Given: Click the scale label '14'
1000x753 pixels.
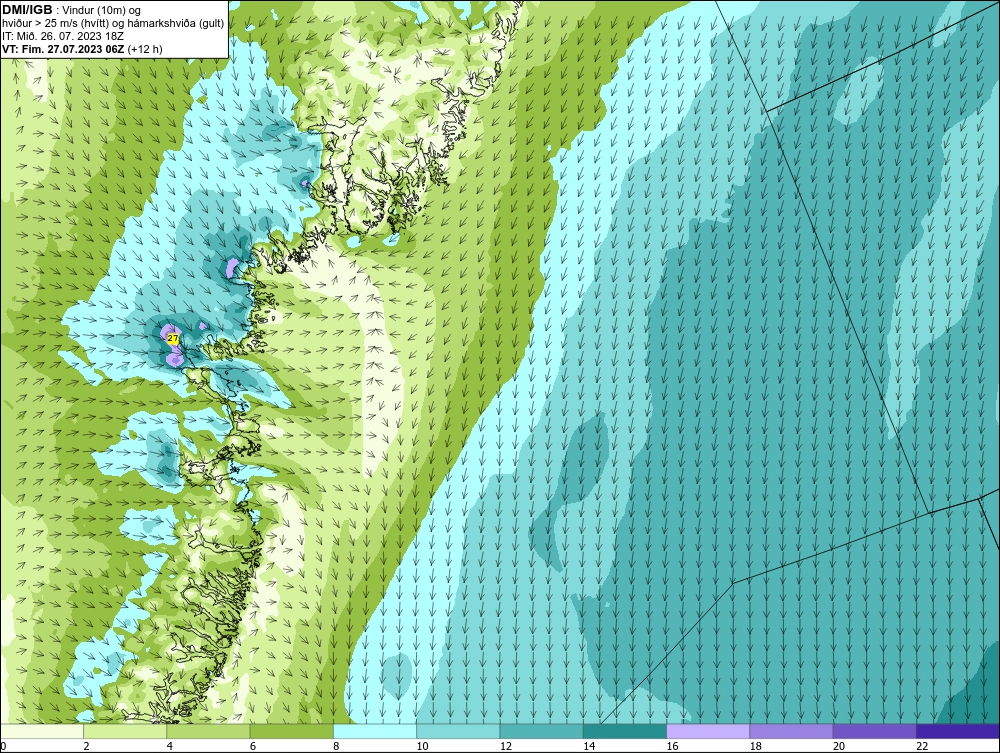Looking at the screenshot, I should click(x=589, y=747).
